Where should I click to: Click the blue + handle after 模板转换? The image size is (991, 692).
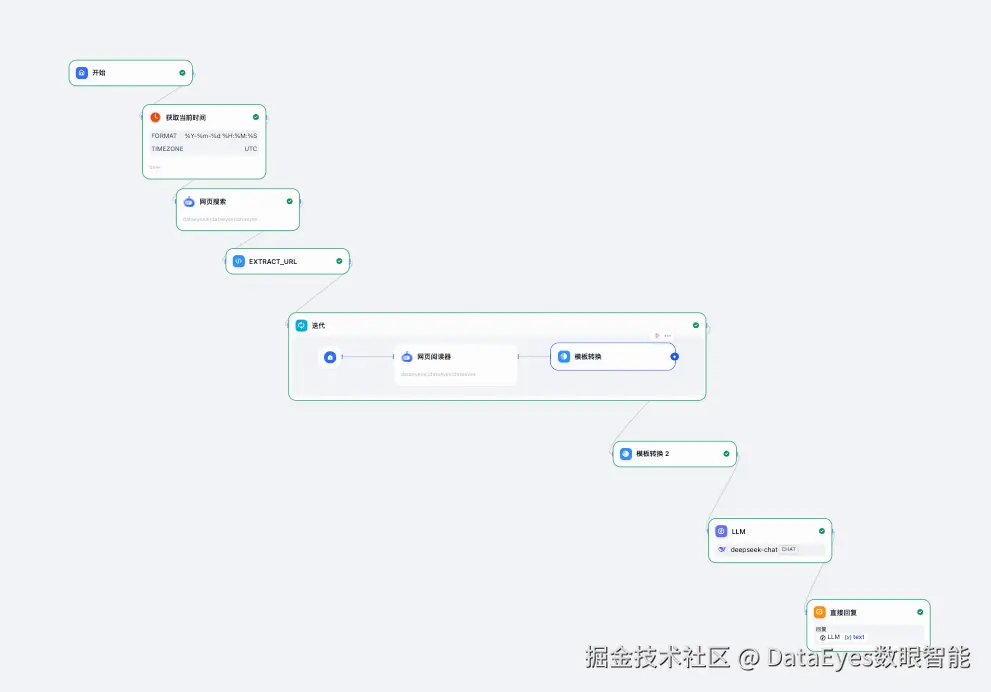coord(675,357)
